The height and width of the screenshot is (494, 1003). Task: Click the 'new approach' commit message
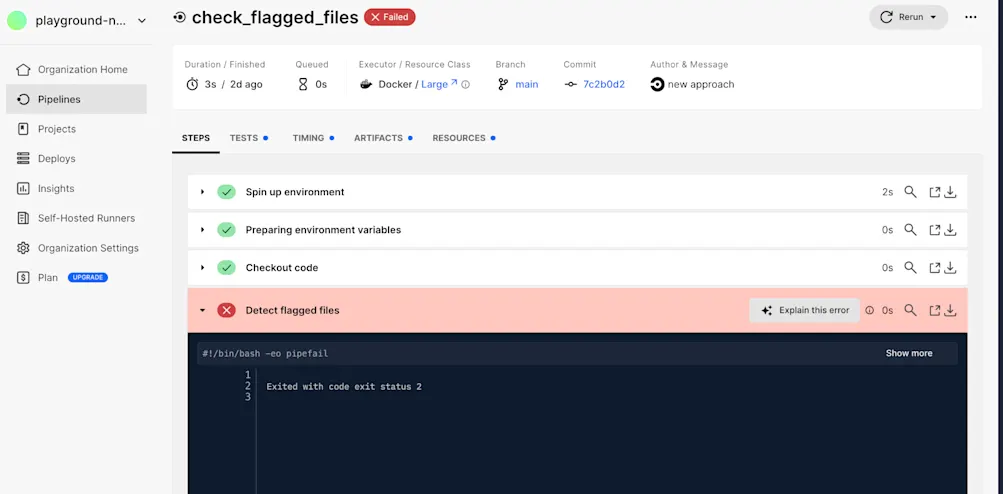click(701, 84)
